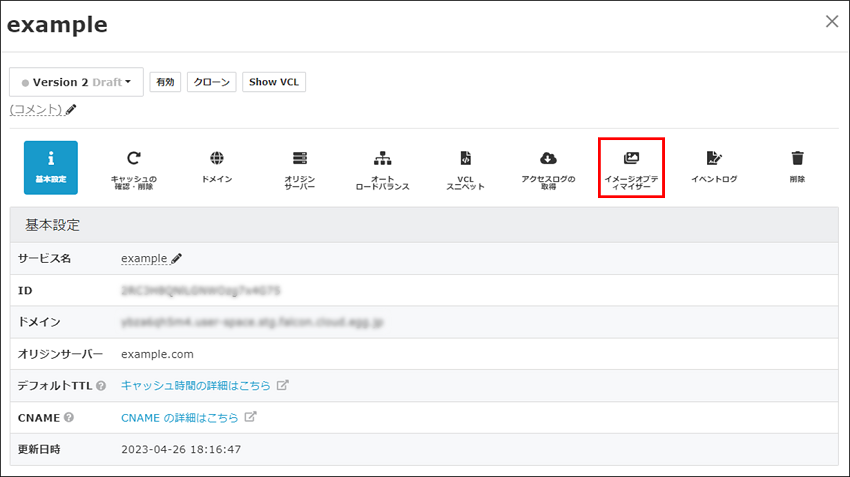Click the Show VCL button
The width and height of the screenshot is (850, 477).
(274, 82)
